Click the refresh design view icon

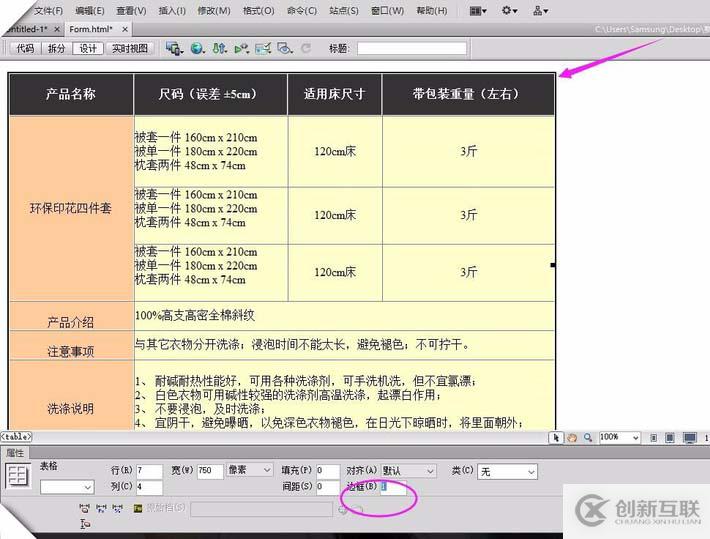click(x=306, y=48)
